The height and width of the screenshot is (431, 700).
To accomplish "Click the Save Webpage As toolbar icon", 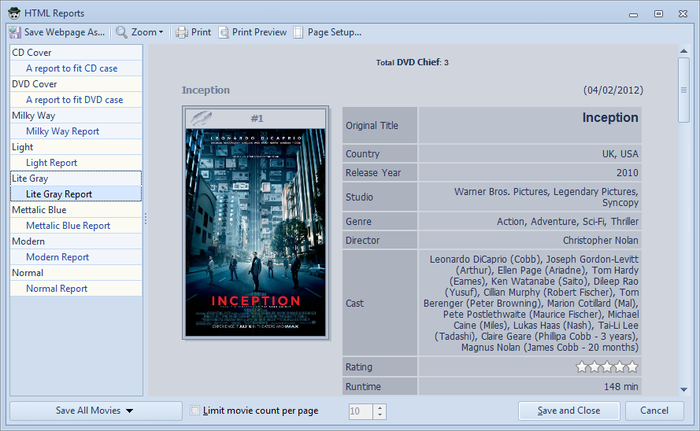I will pyautogui.click(x=16, y=32).
